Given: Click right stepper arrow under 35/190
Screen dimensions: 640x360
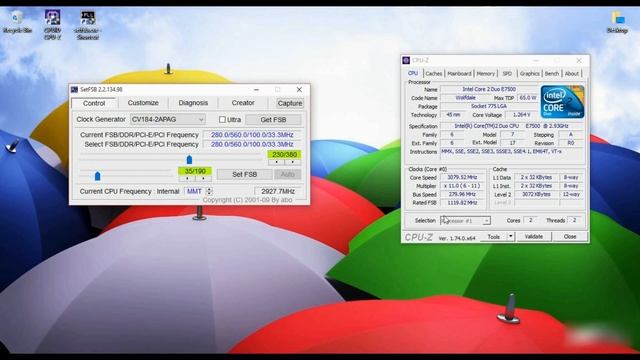Looking at the screenshot, I should pyautogui.click(x=203, y=178).
